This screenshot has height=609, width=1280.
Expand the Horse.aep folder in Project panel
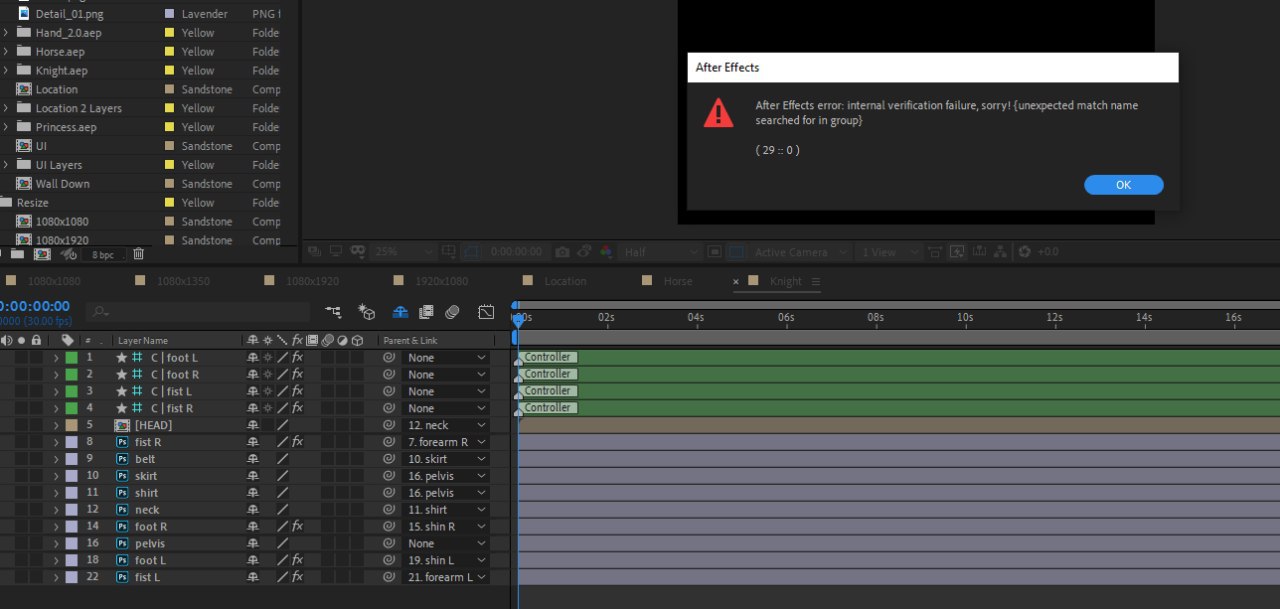pos(6,52)
